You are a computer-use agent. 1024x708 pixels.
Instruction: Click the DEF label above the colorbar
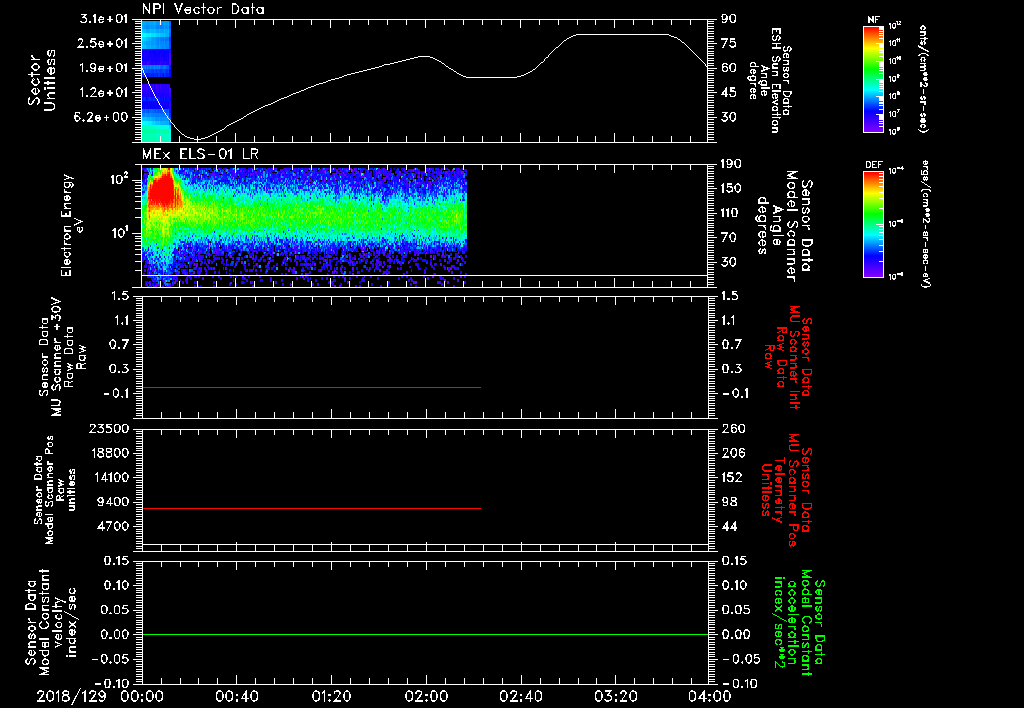click(873, 165)
